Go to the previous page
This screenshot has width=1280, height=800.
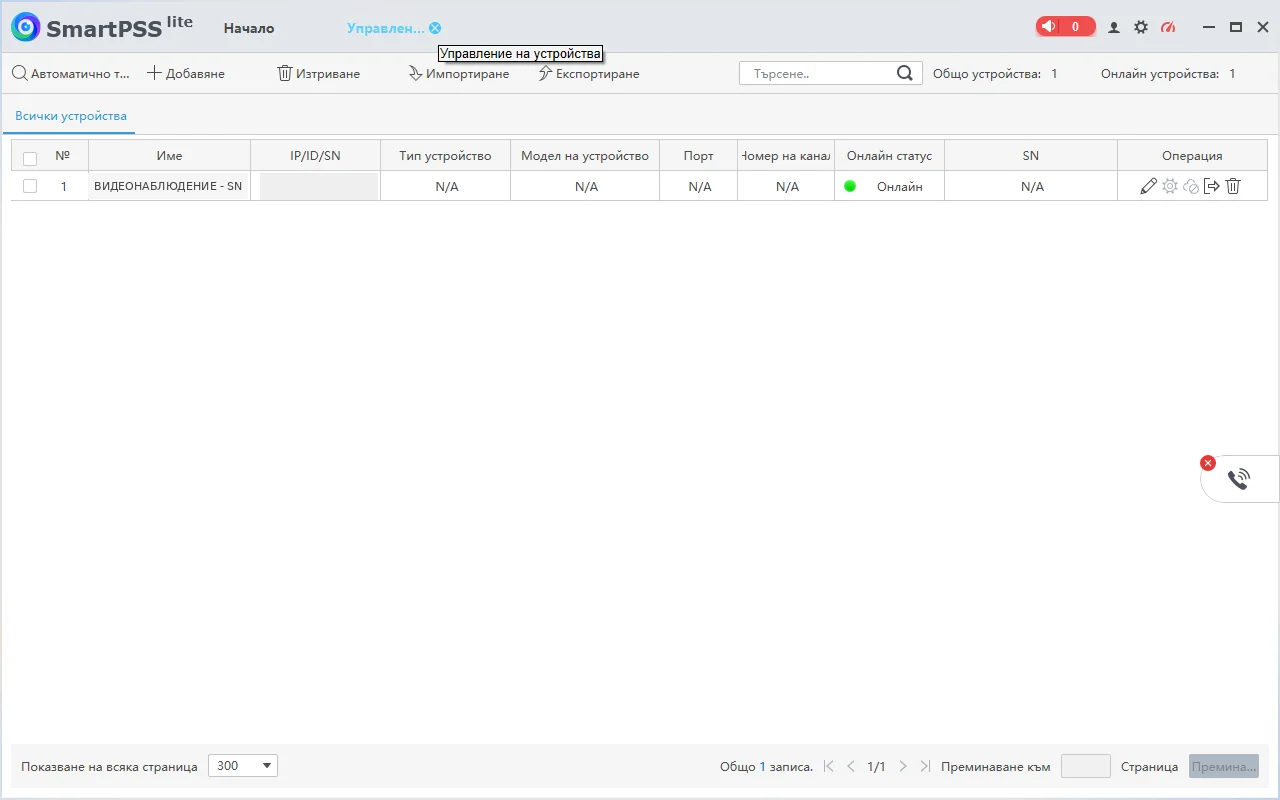click(851, 766)
